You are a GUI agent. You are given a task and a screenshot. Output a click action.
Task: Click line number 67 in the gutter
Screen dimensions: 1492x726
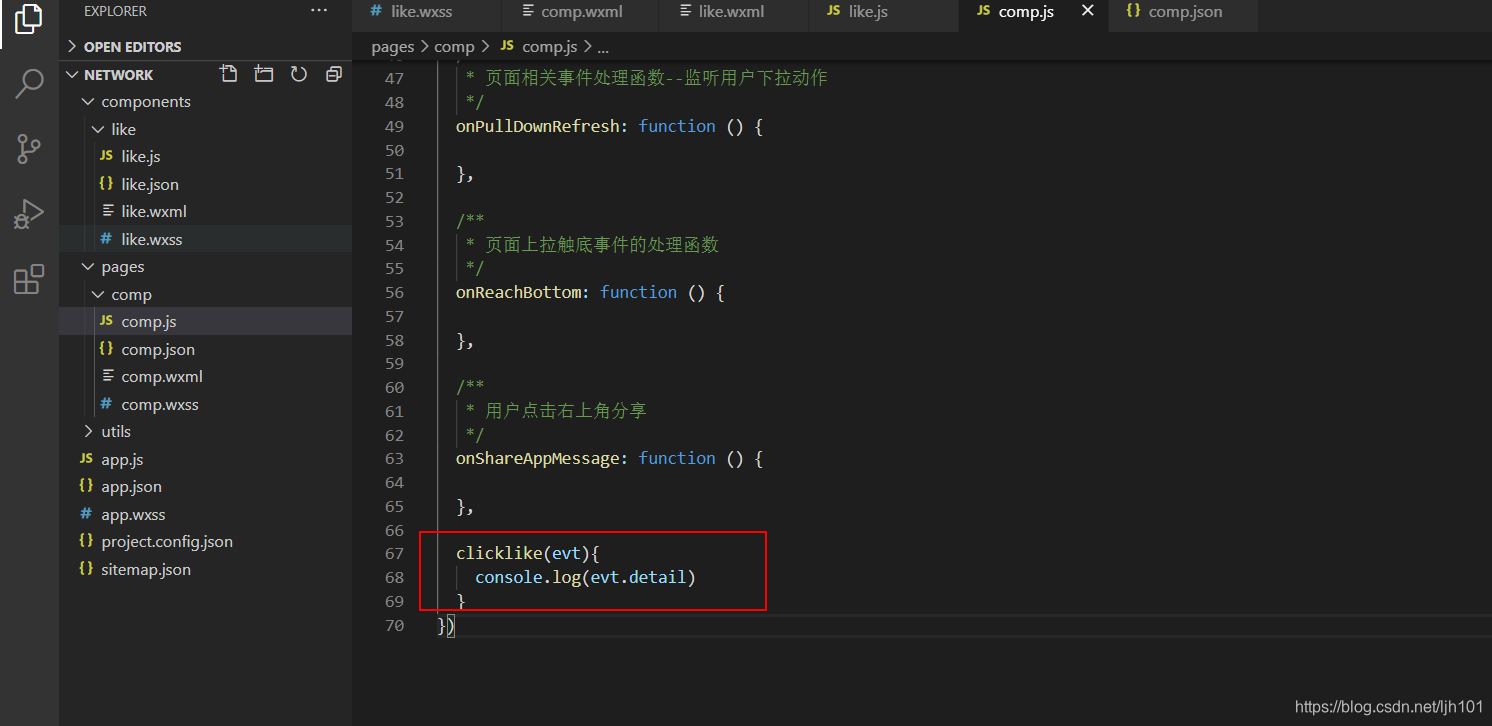point(394,554)
